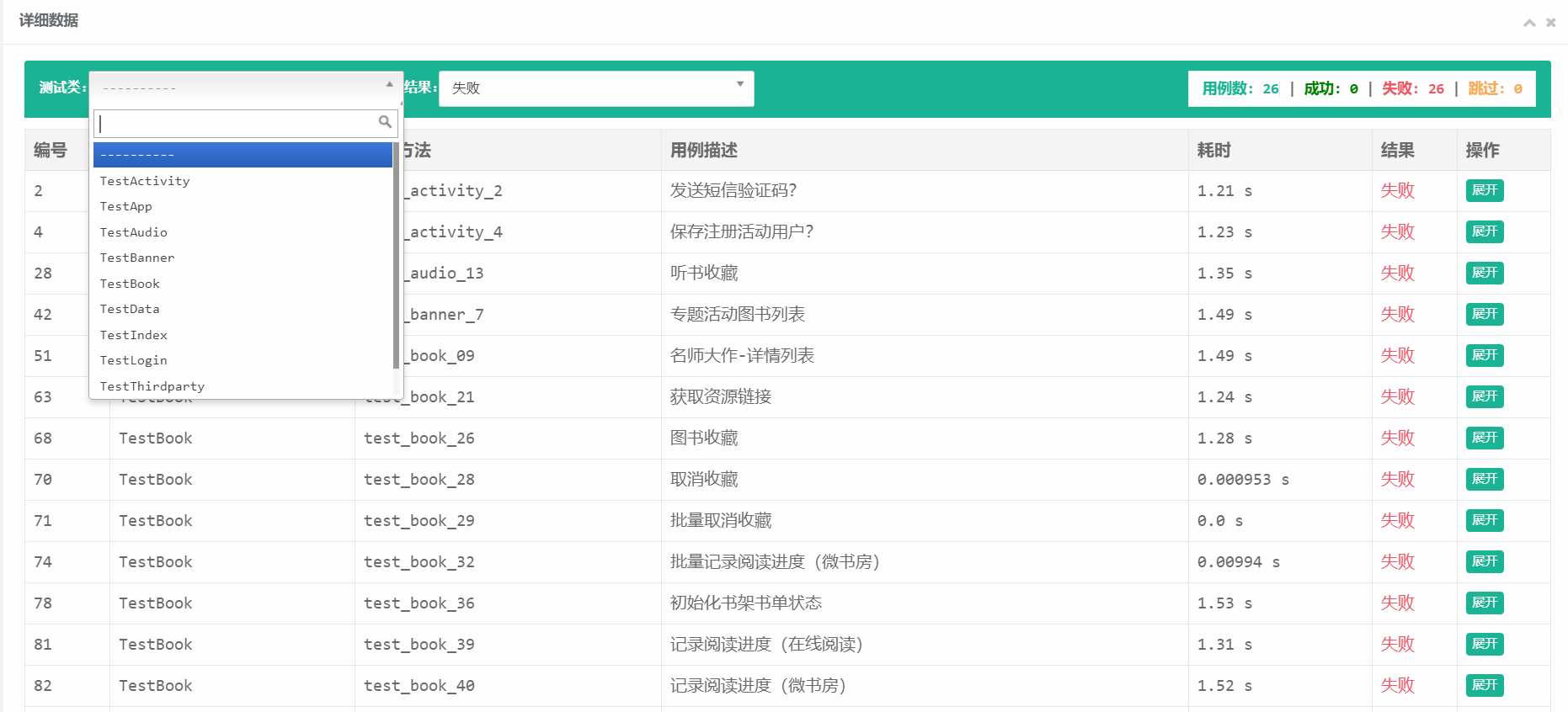Click the 详细数据 panel title
Viewport: 1568px width, 712px height.
(x=49, y=20)
